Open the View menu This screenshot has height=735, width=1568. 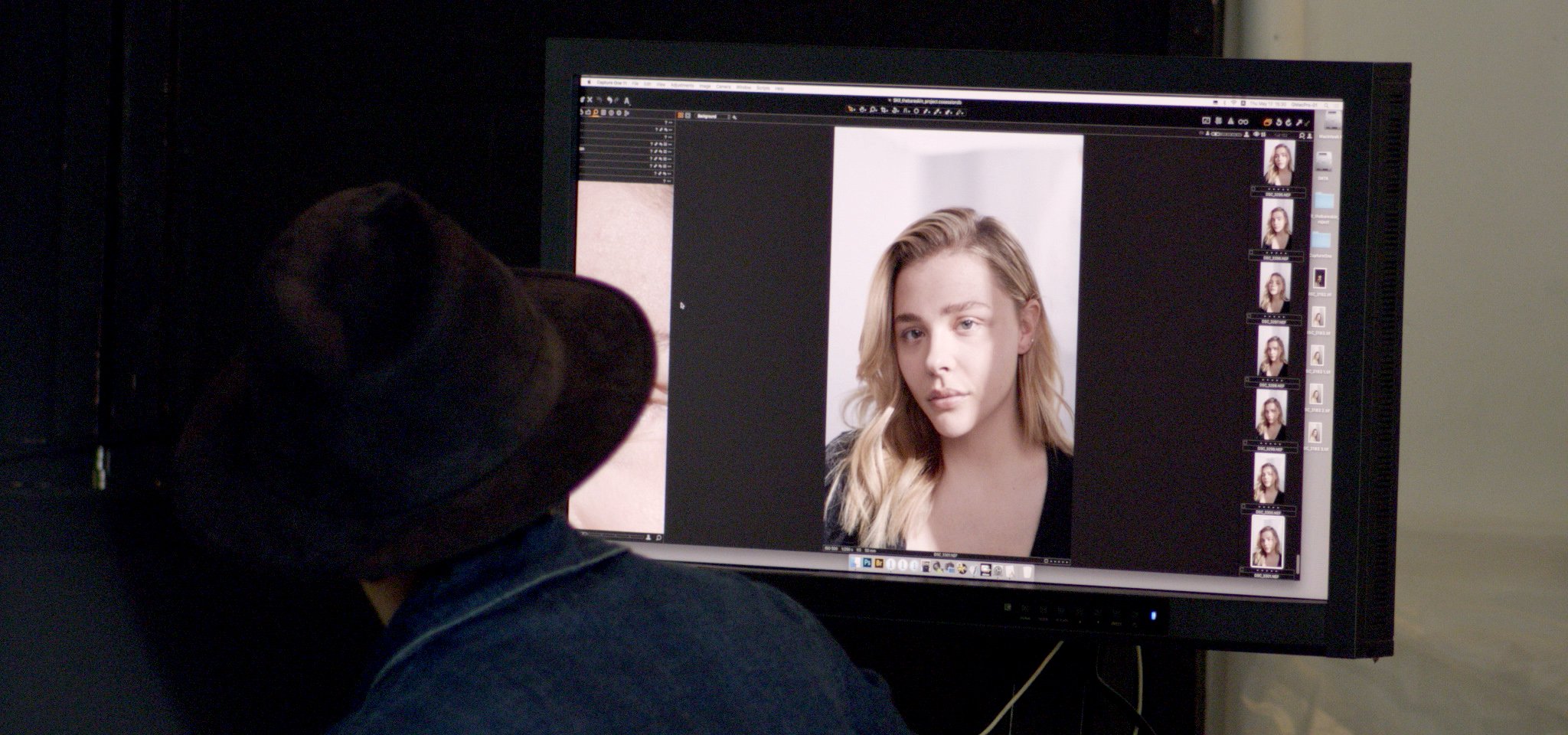(x=661, y=85)
